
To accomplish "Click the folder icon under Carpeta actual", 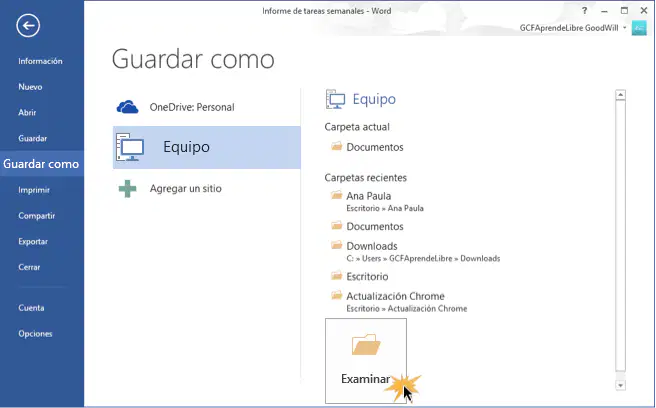I will [x=336, y=146].
